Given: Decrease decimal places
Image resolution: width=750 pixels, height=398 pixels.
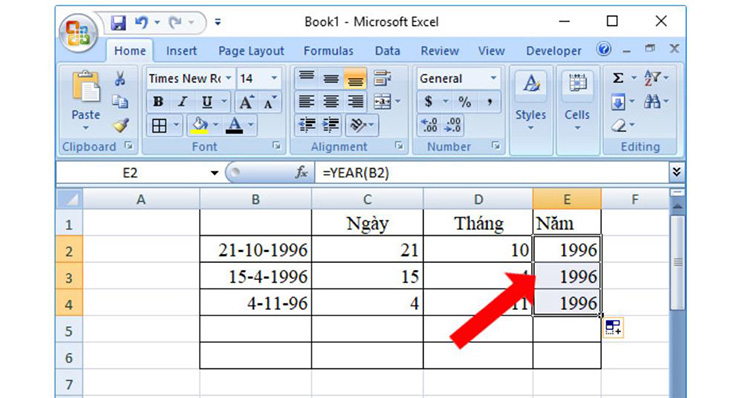Looking at the screenshot, I should [x=453, y=125].
